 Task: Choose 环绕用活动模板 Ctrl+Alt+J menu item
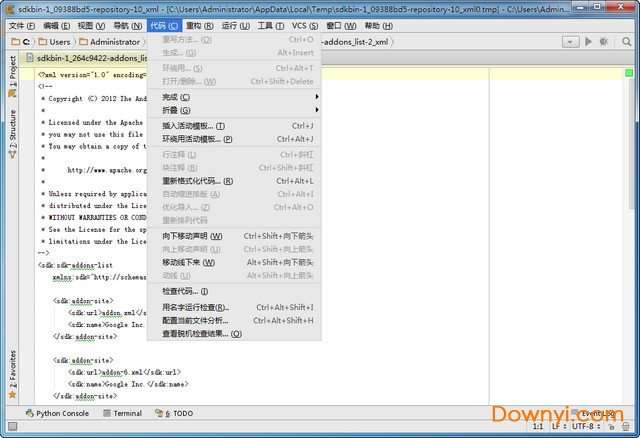[x=234, y=139]
